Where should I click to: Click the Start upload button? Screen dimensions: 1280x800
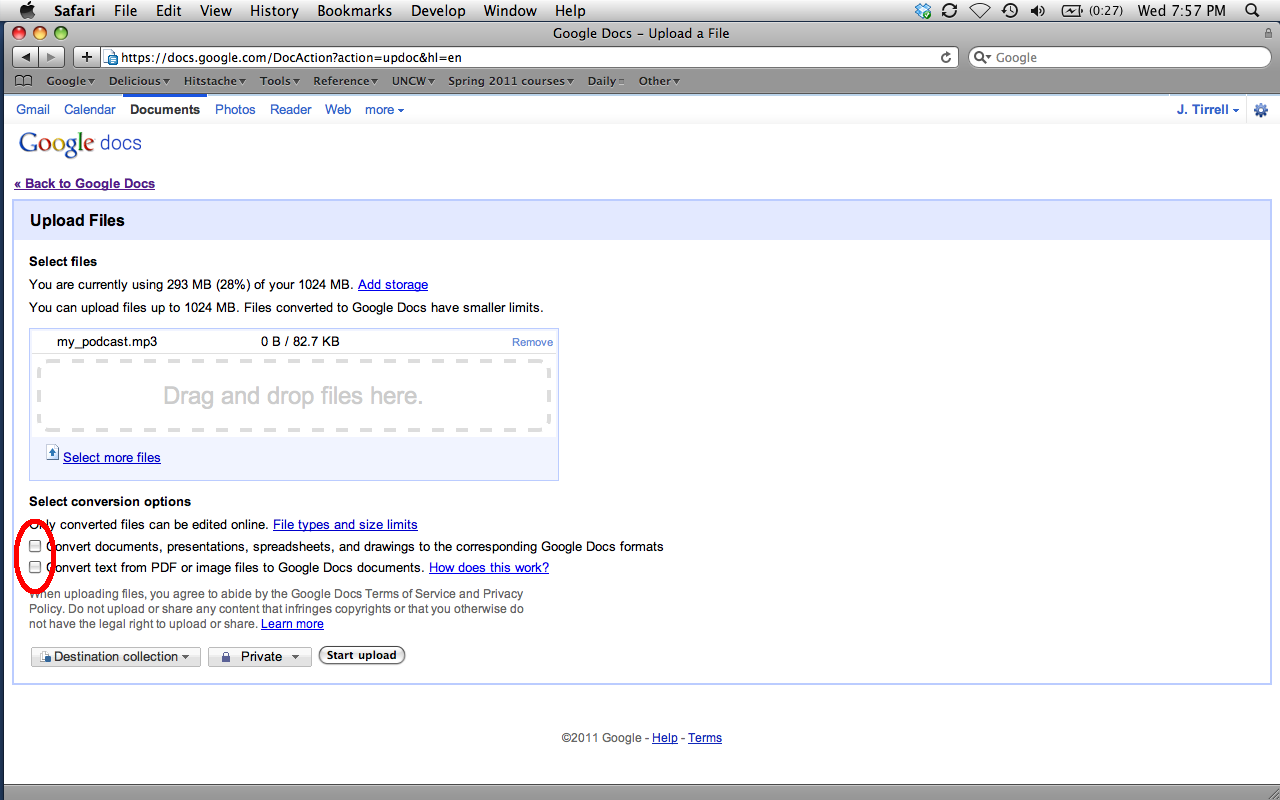[362, 656]
